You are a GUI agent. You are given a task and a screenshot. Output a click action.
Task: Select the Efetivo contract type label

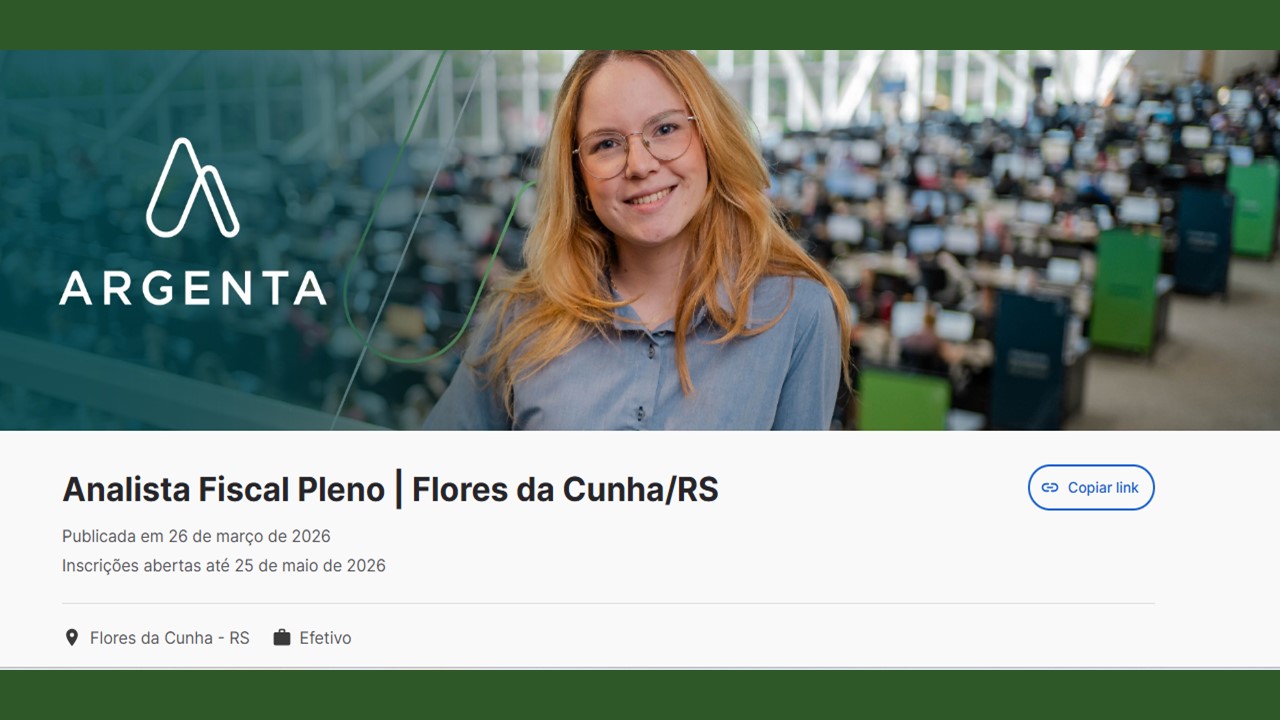[x=325, y=638]
